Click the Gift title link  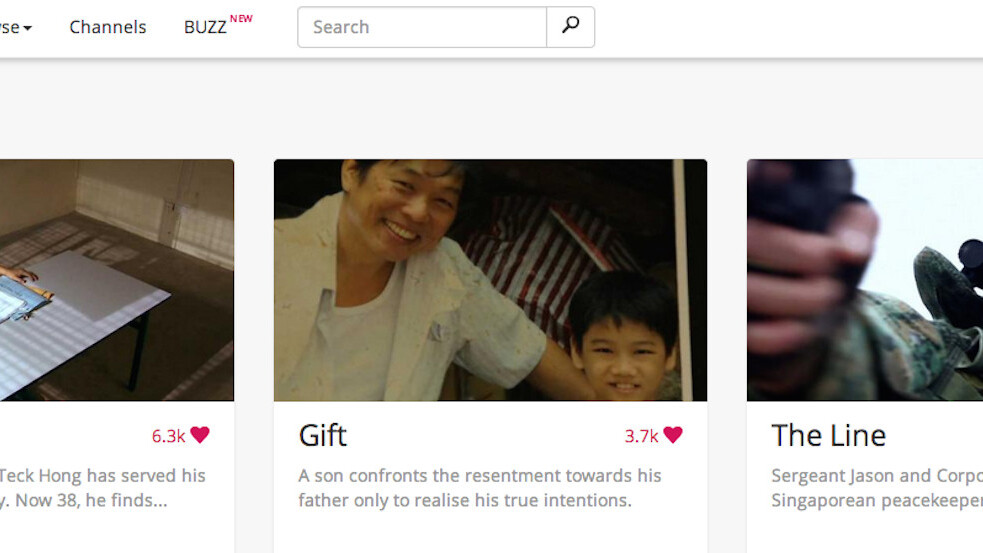pos(323,435)
